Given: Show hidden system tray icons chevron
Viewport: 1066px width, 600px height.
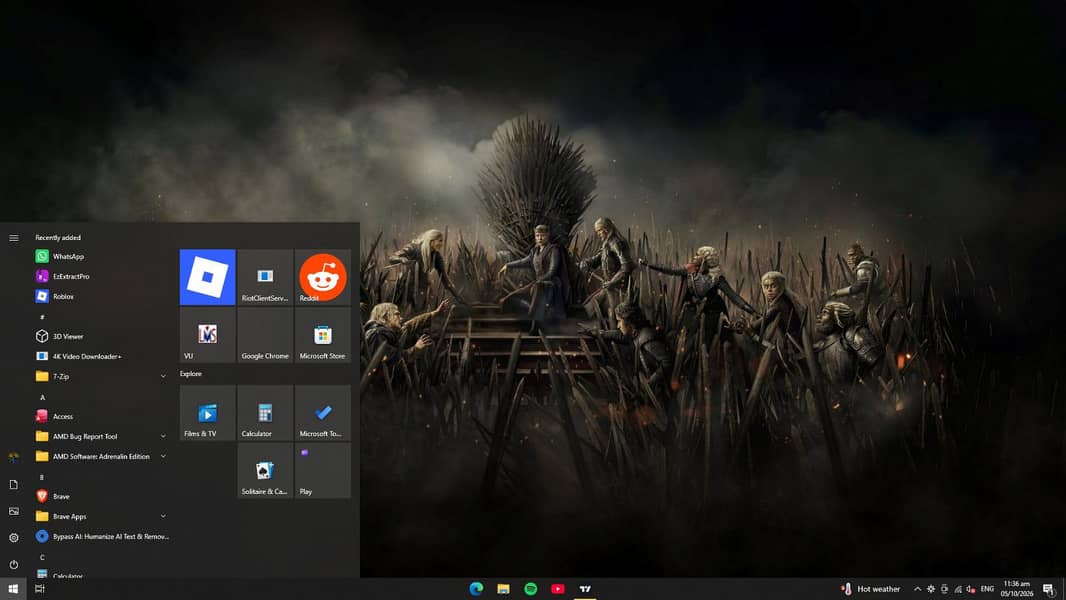Looking at the screenshot, I should click(917, 589).
